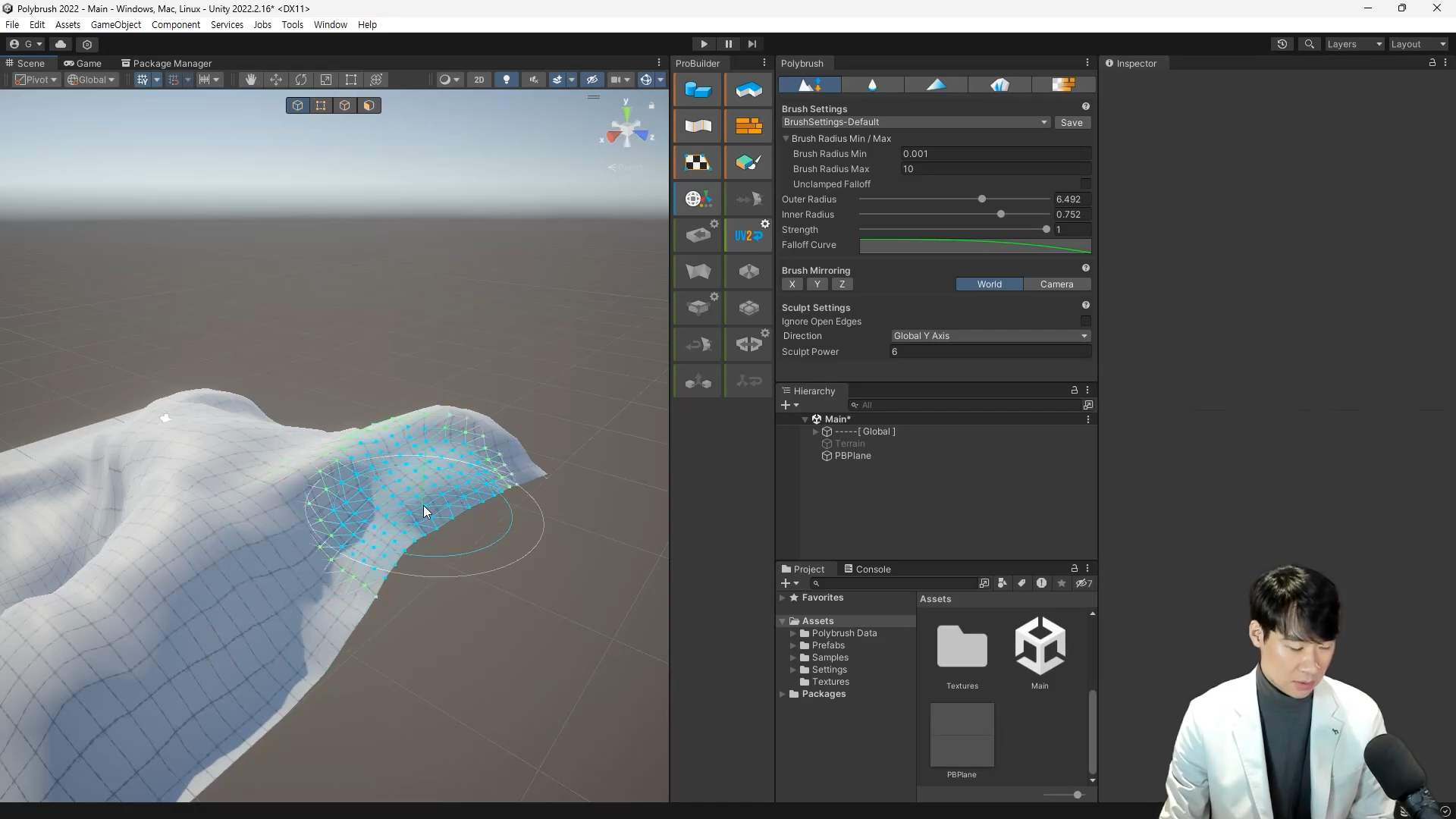
Task: Open the Direction Global Y Axis dropdown
Action: pos(990,336)
